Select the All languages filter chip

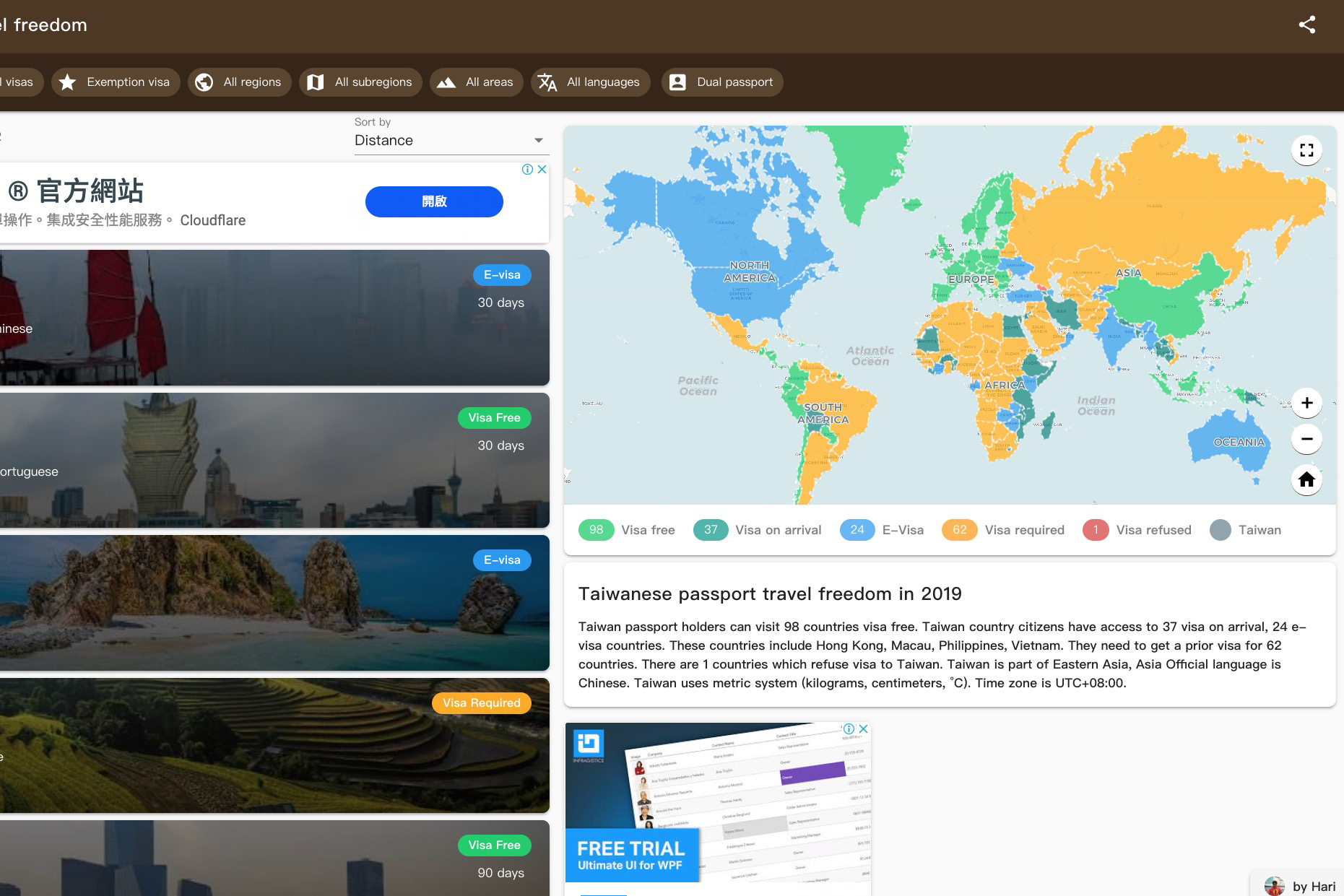590,82
